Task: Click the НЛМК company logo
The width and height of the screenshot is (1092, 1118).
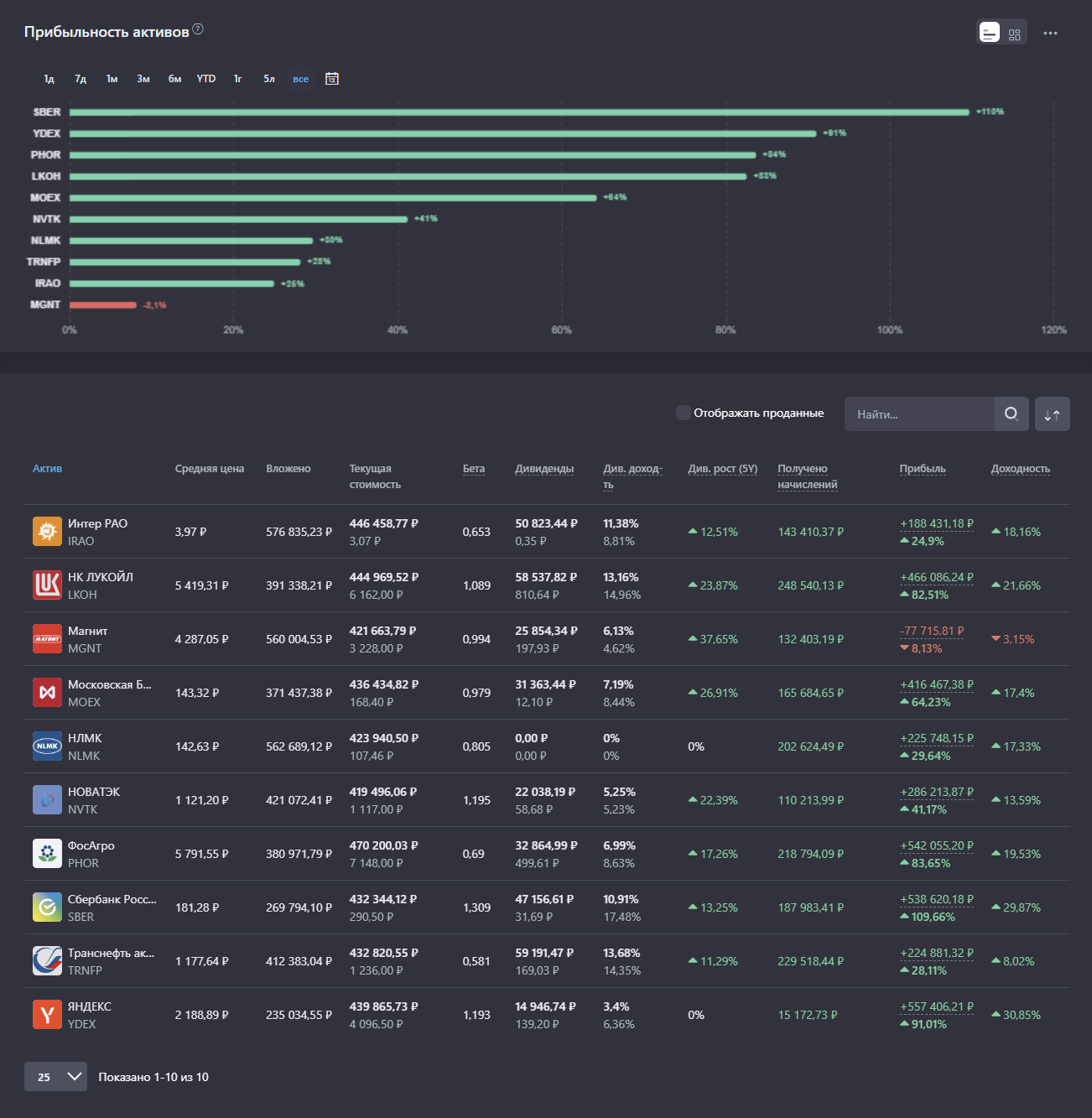Action: coord(47,746)
